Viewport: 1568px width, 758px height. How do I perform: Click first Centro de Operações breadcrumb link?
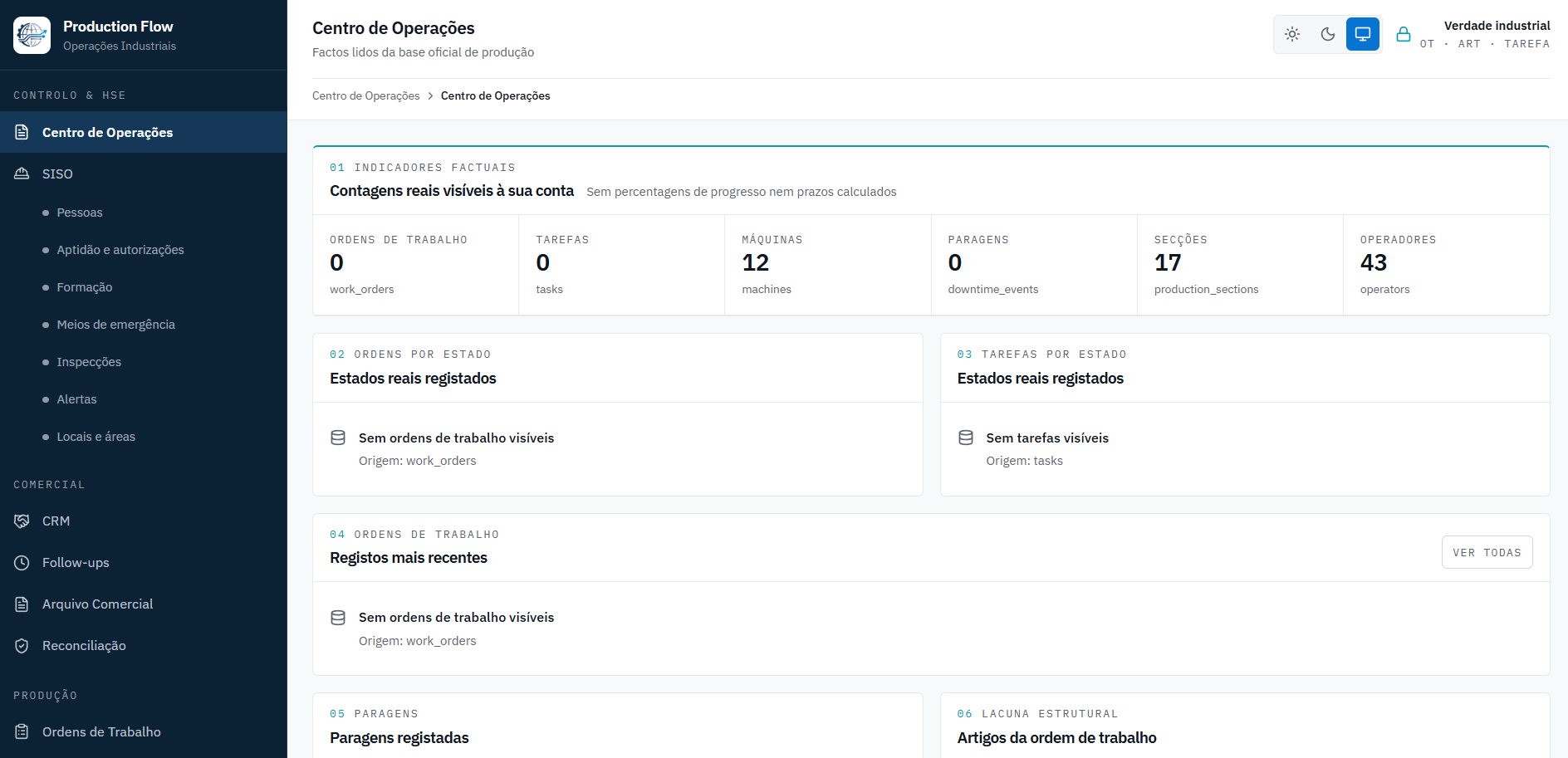coord(366,95)
